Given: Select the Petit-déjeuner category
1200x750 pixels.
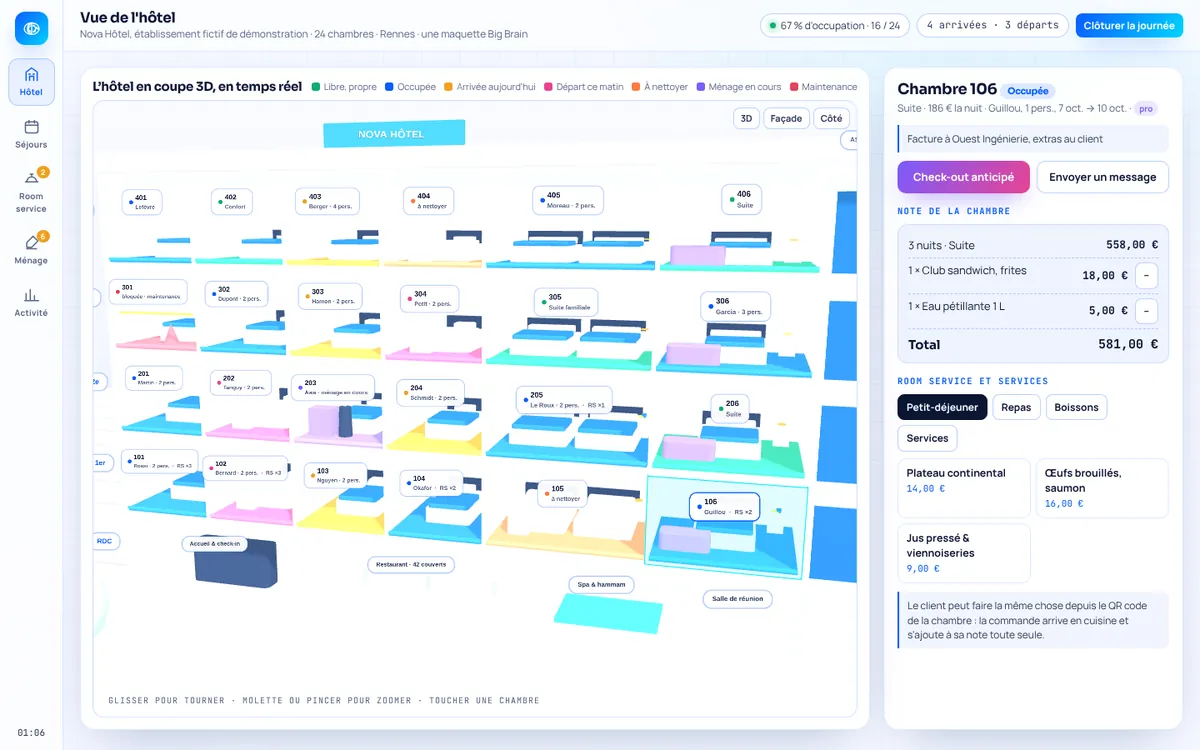Looking at the screenshot, I should [x=942, y=407].
